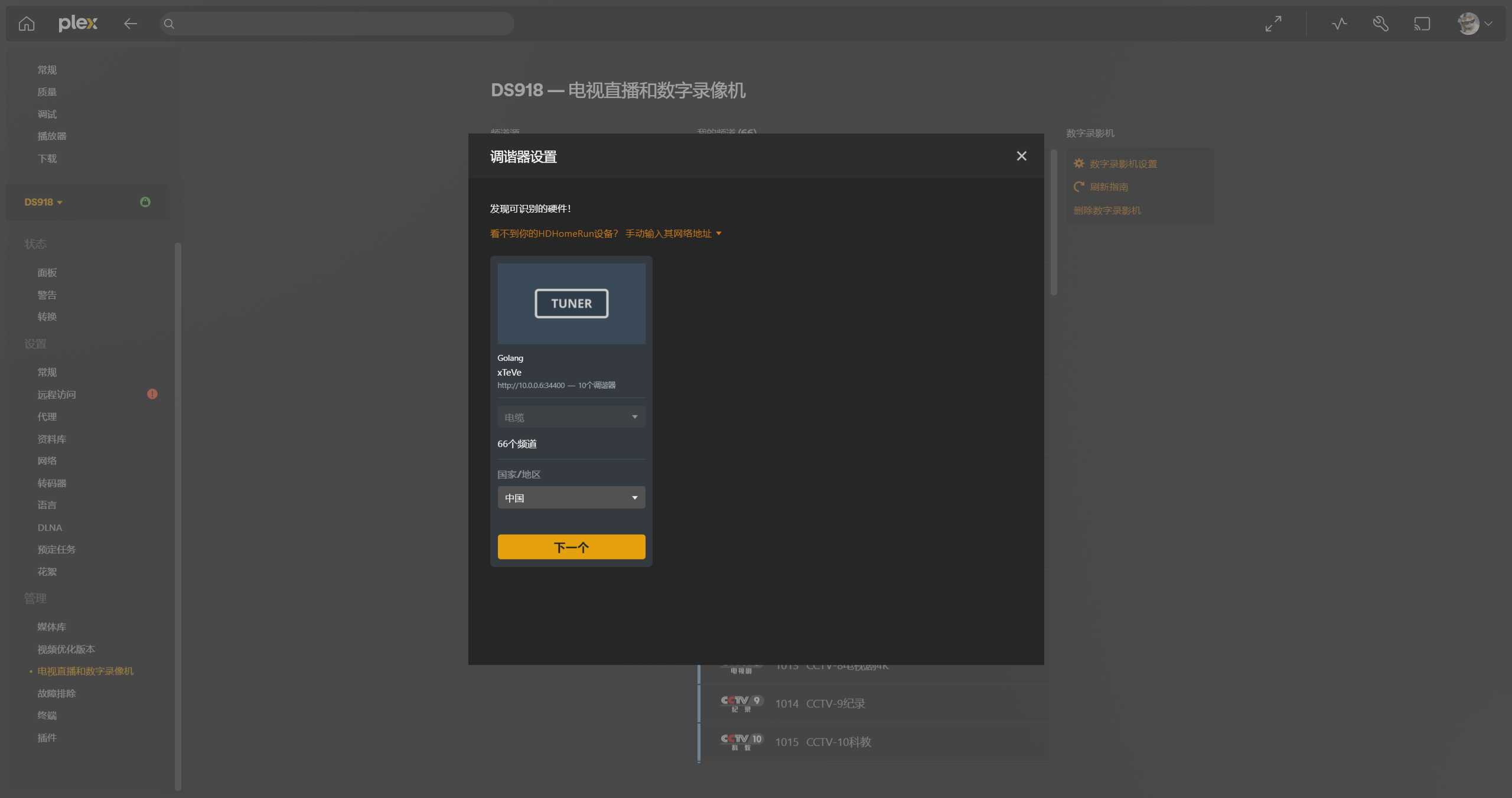Close the tuner settings dialog
The width and height of the screenshot is (1512, 798).
(1021, 156)
